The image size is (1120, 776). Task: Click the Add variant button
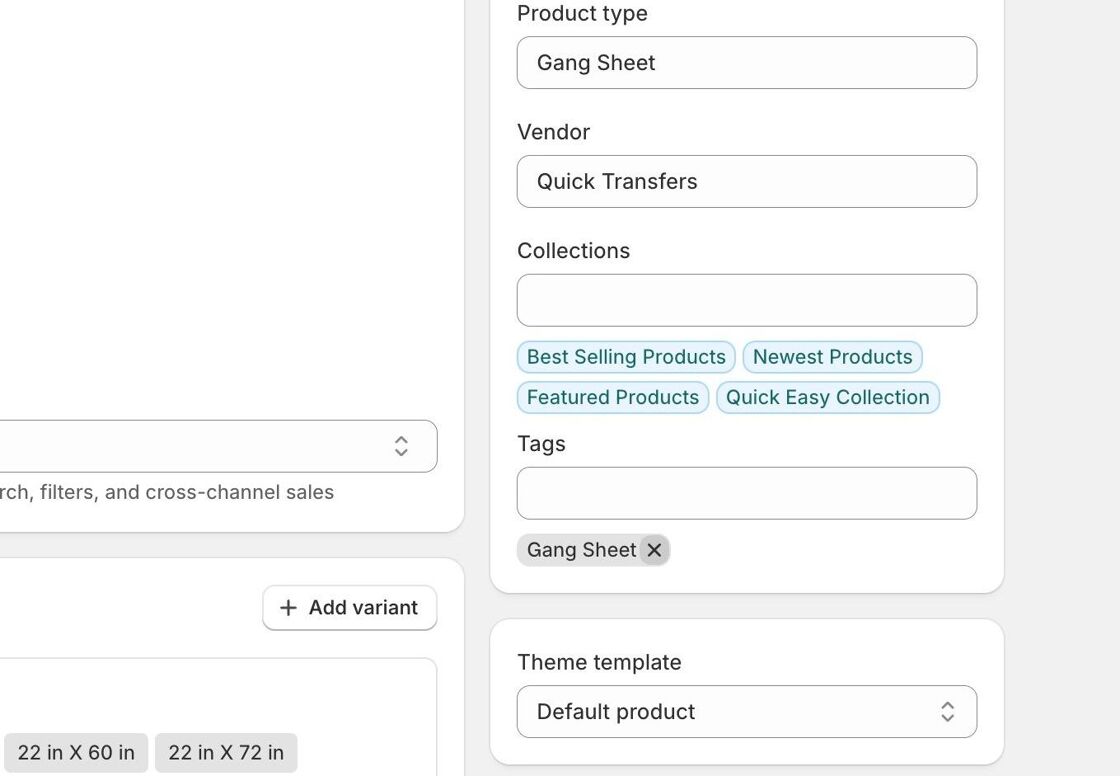pos(350,608)
